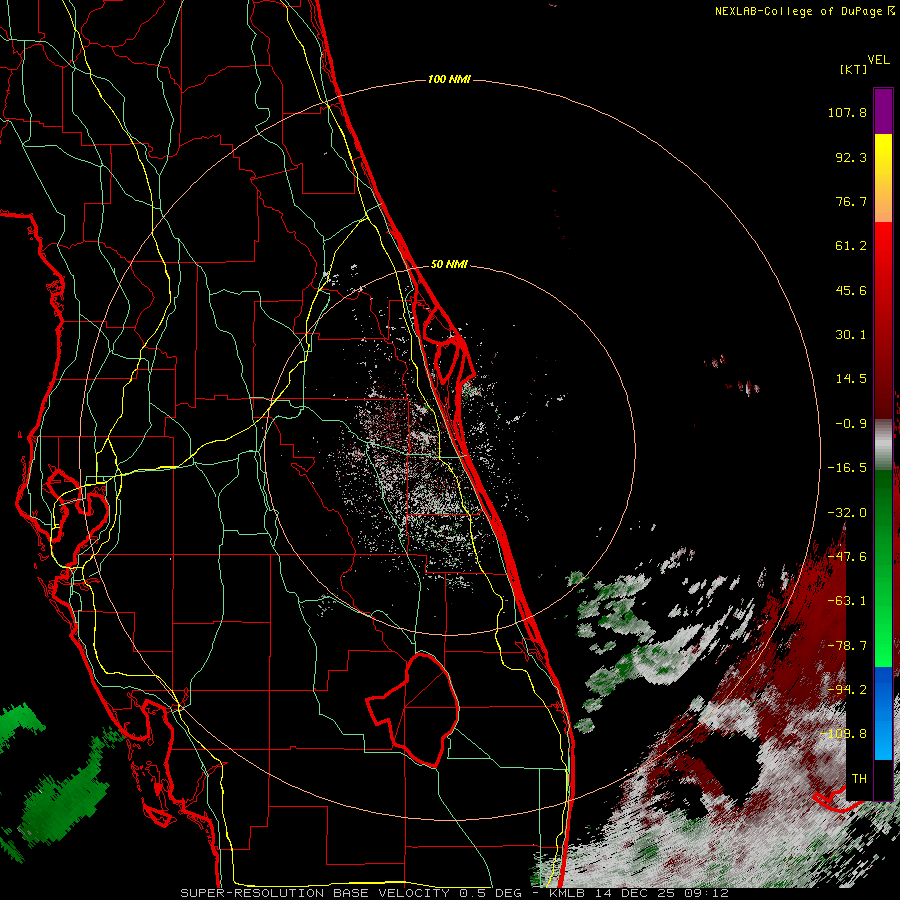Click the 100 NMI range ring label
This screenshot has height=900, width=900.
click(x=449, y=79)
